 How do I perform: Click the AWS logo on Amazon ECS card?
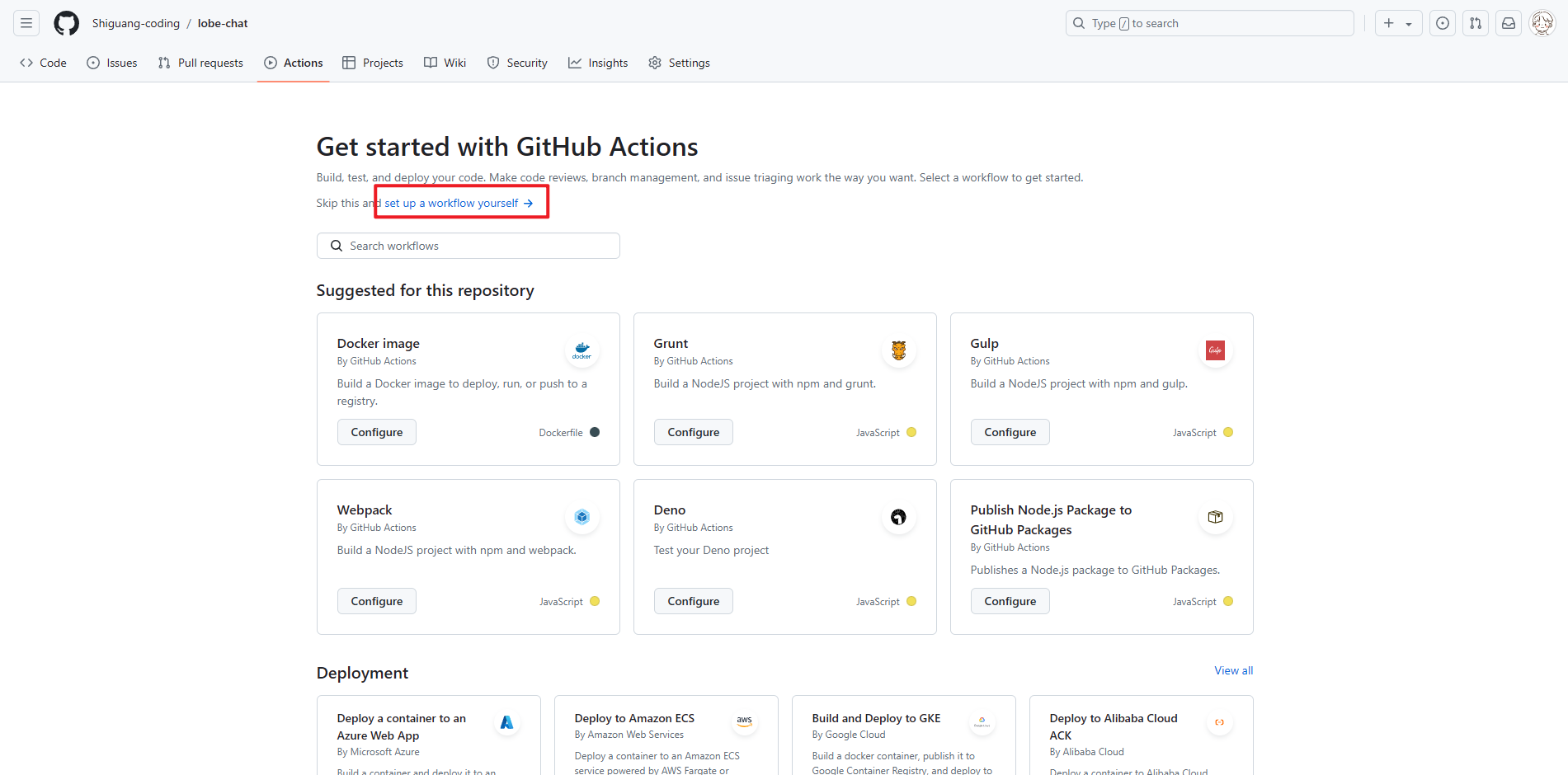pos(744,721)
